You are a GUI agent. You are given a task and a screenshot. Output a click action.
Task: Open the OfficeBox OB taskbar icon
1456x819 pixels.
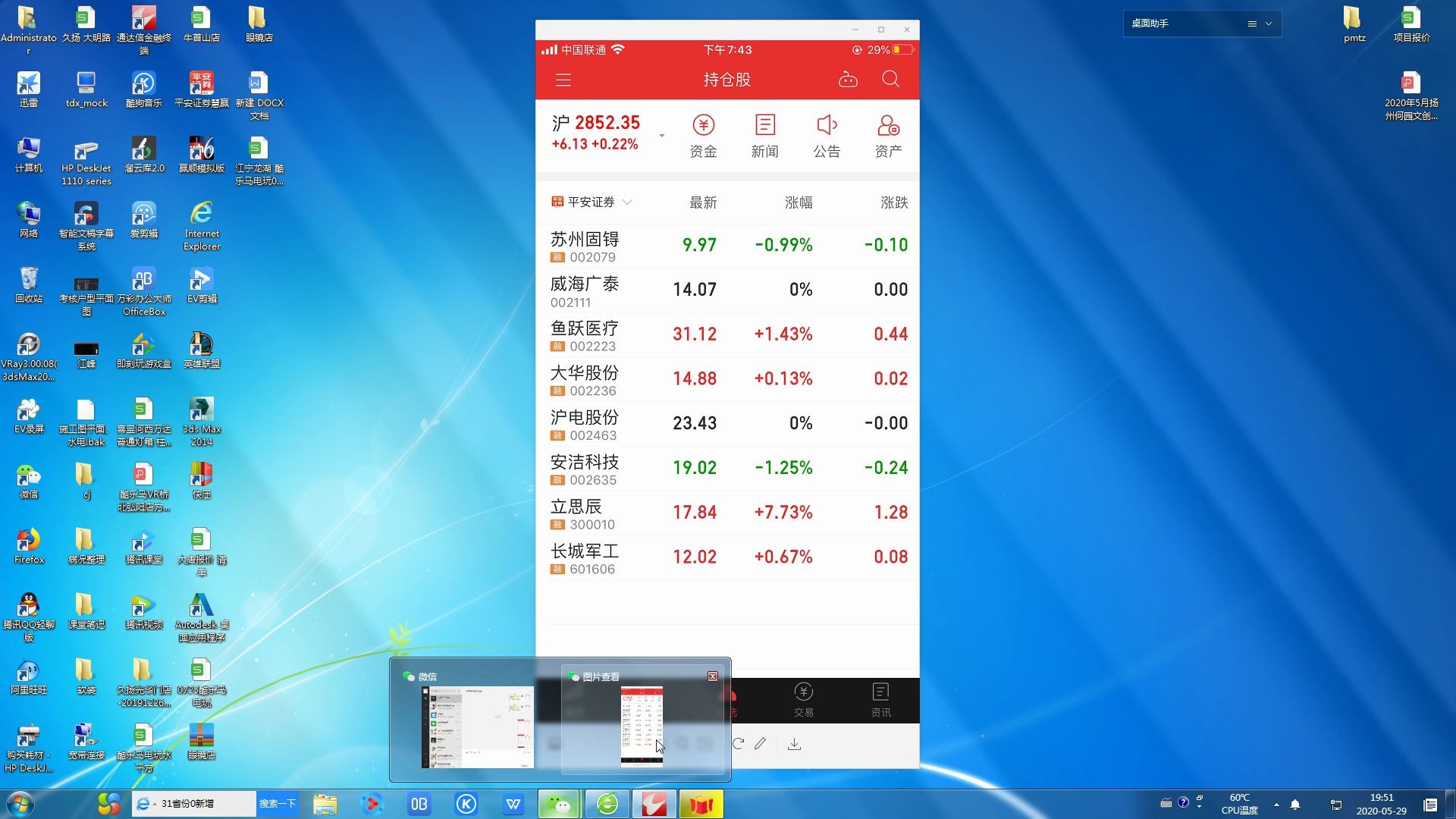coord(419,804)
